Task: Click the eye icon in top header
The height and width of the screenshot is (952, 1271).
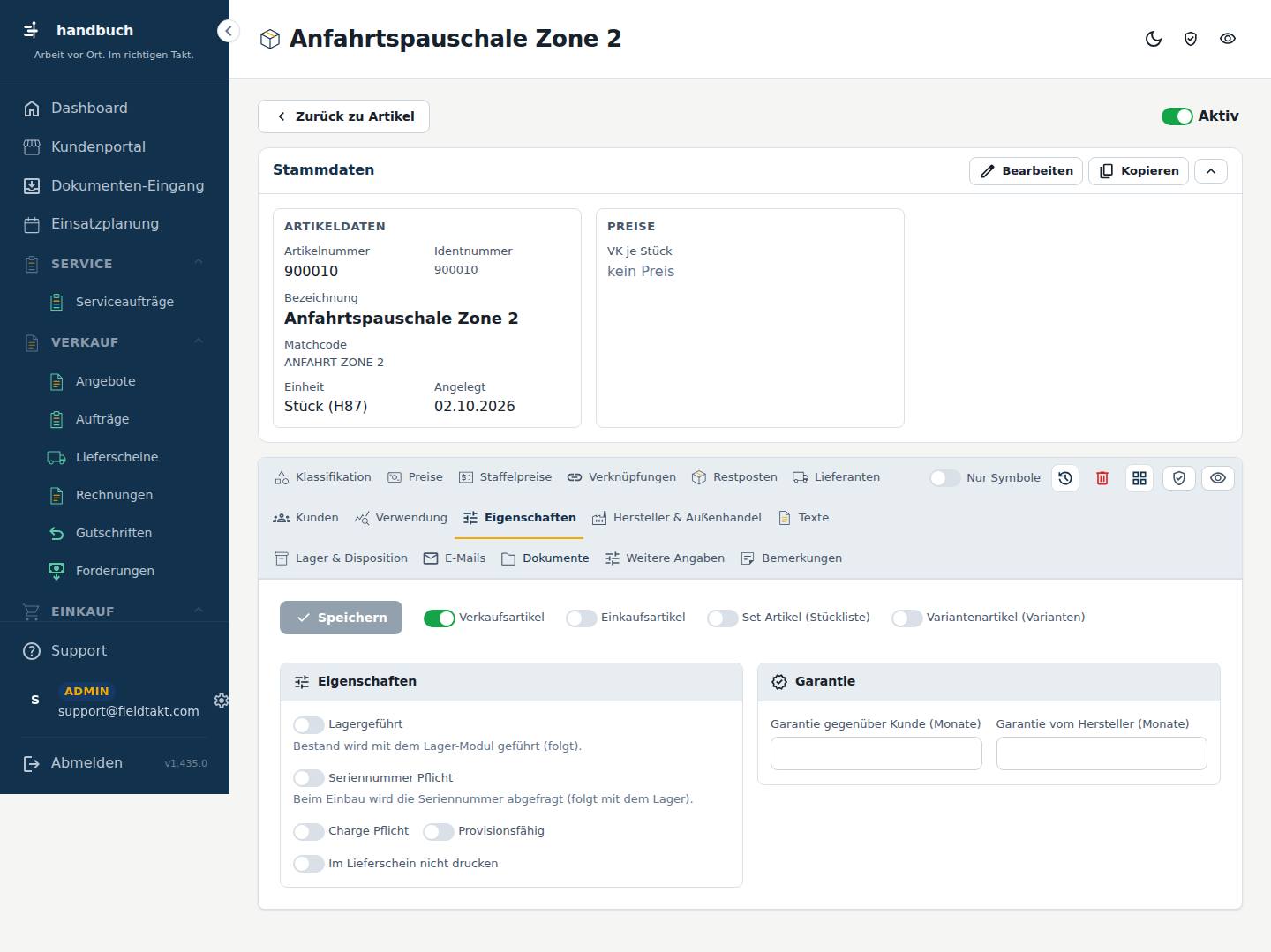Action: click(1228, 39)
